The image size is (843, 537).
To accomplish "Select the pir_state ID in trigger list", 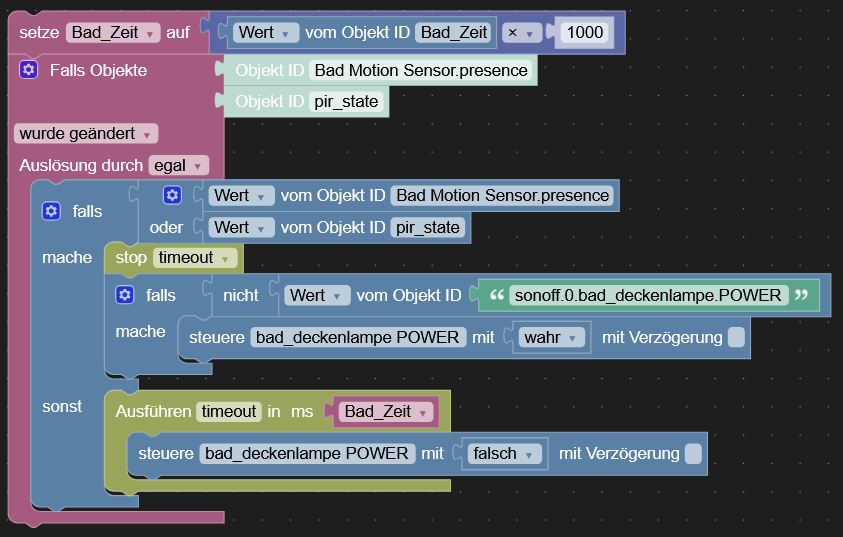I will click(x=346, y=102).
